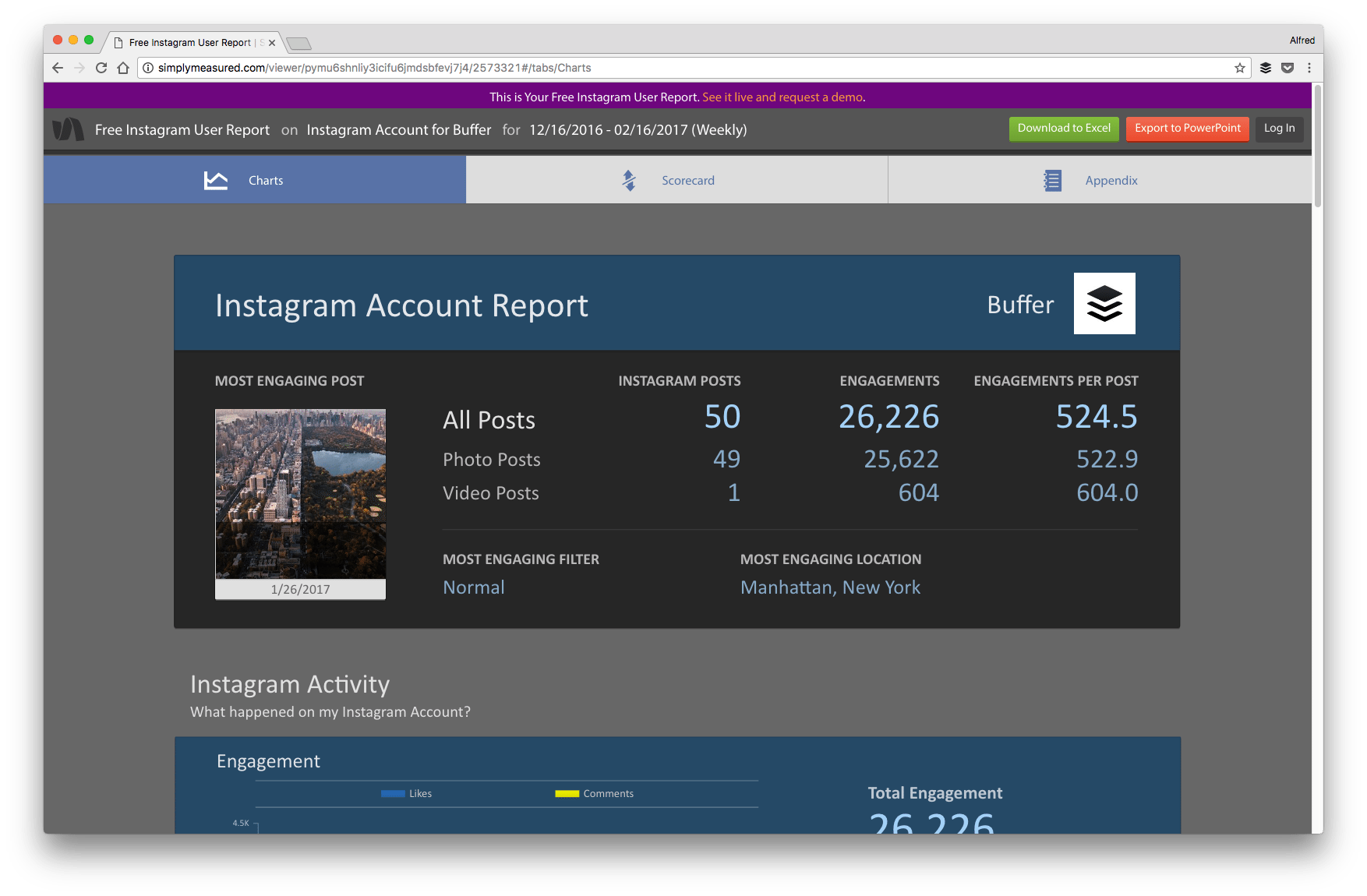Screen dimensions: 1367x896
Task: Open the Chrome three-dot menu
Action: coord(1309,68)
